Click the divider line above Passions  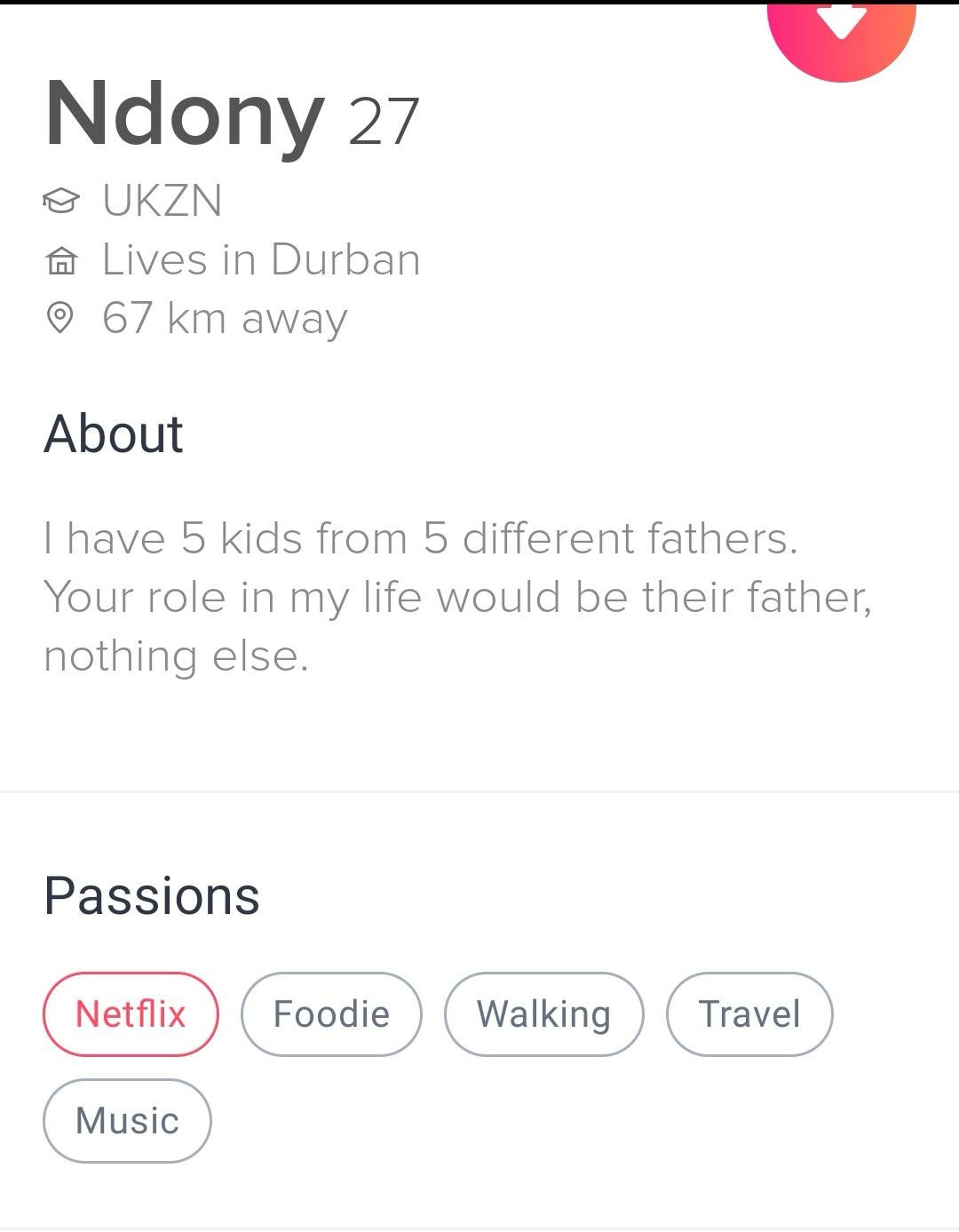[x=479, y=791]
